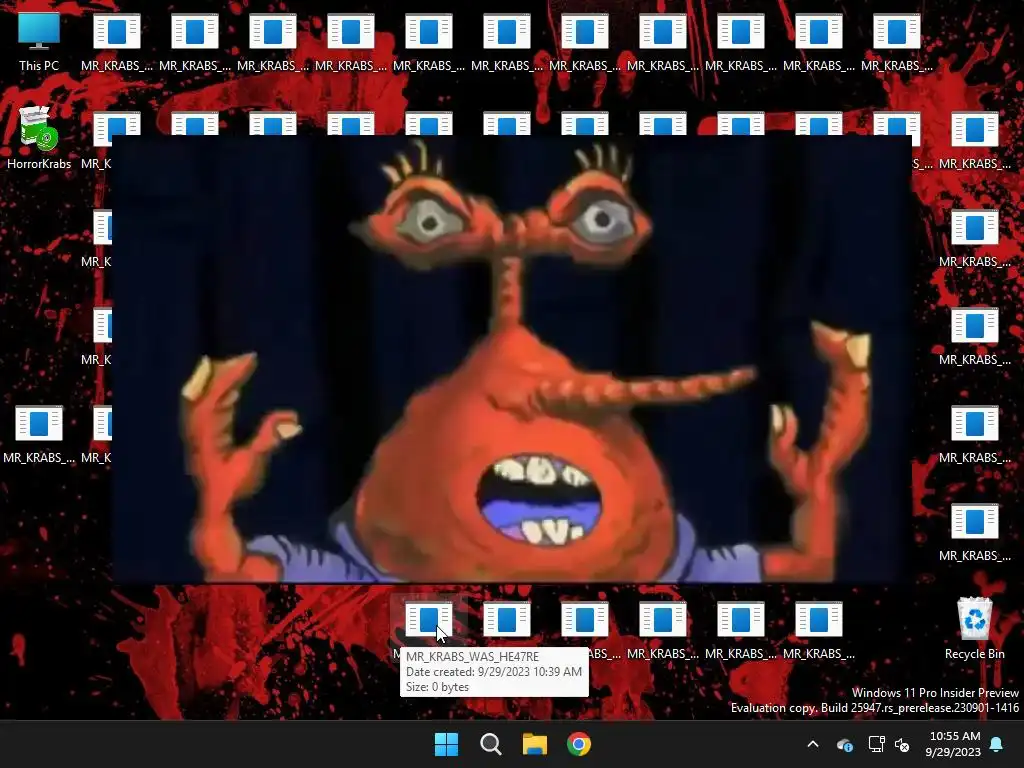Launch Google Chrome from the taskbar
The image size is (1024, 768).
click(x=579, y=744)
